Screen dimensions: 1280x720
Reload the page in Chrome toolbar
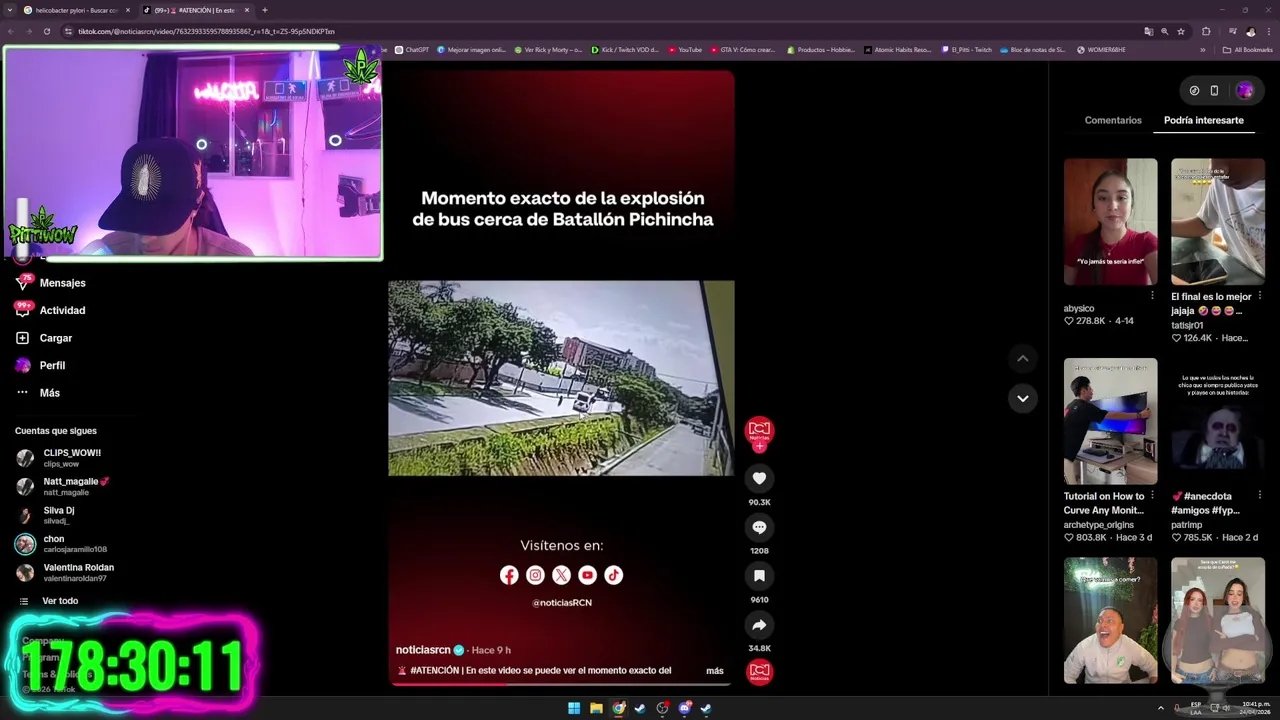(x=46, y=31)
